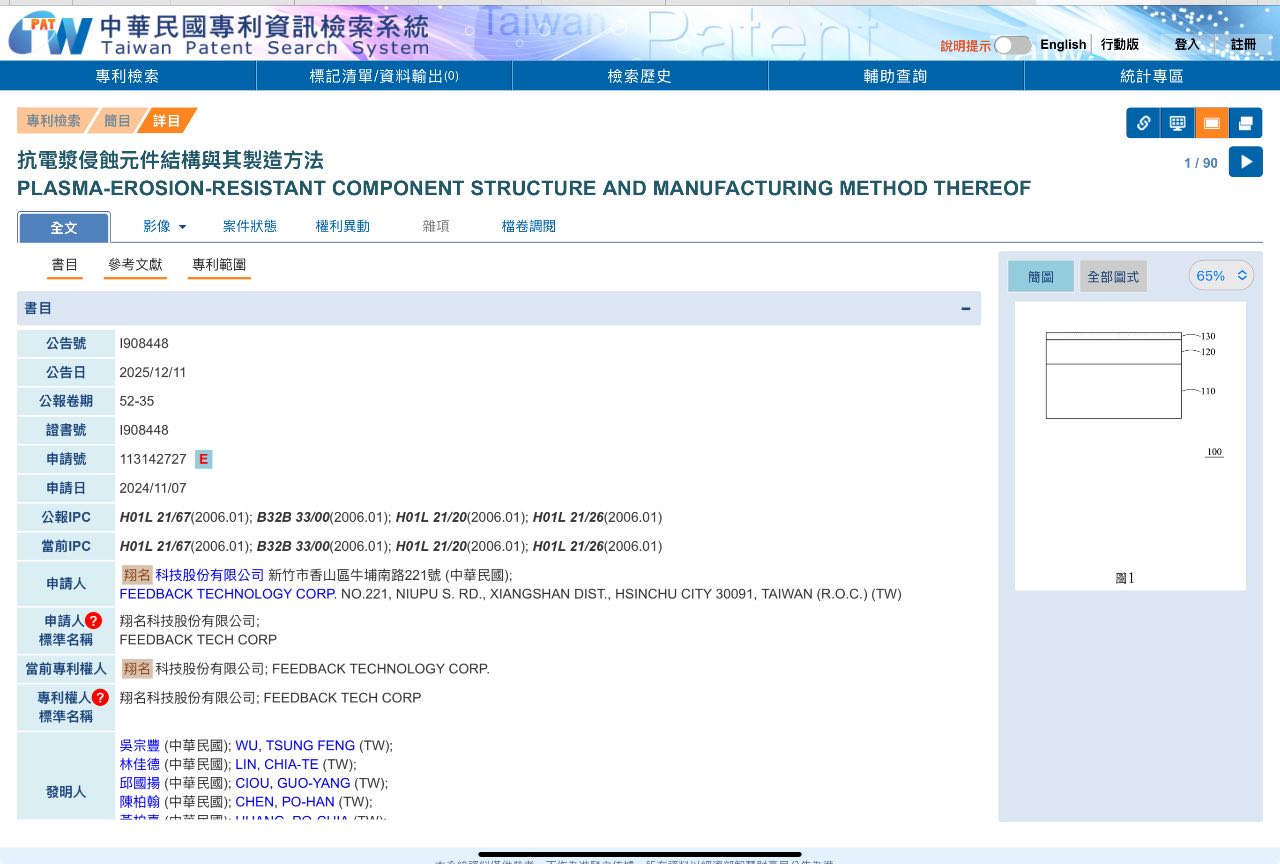Open FEEDBACK TECHNOLOGY CORP. applicant link
Screen dimensions: 1280x864
click(228, 594)
